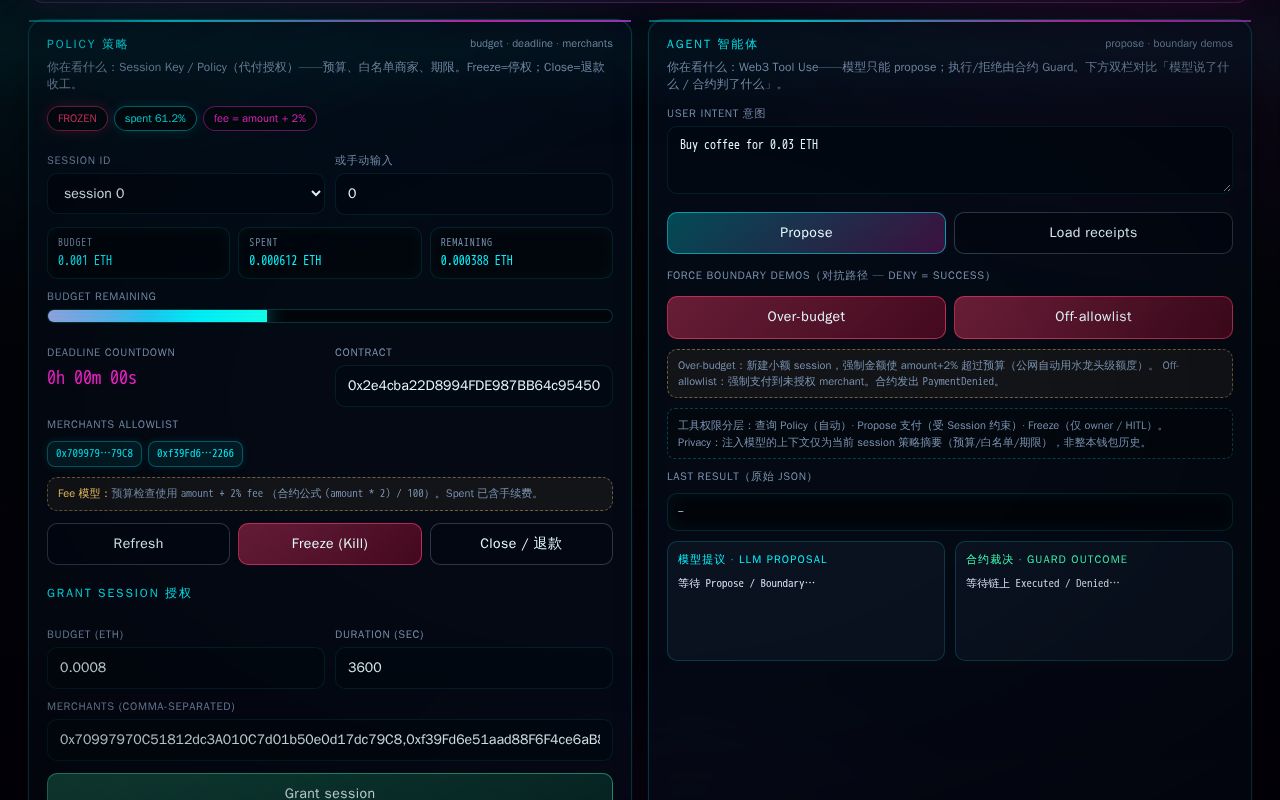Screen dimensions: 1280x800
Task: Trigger the Off-allowlist boundary demo
Action: tap(1093, 317)
